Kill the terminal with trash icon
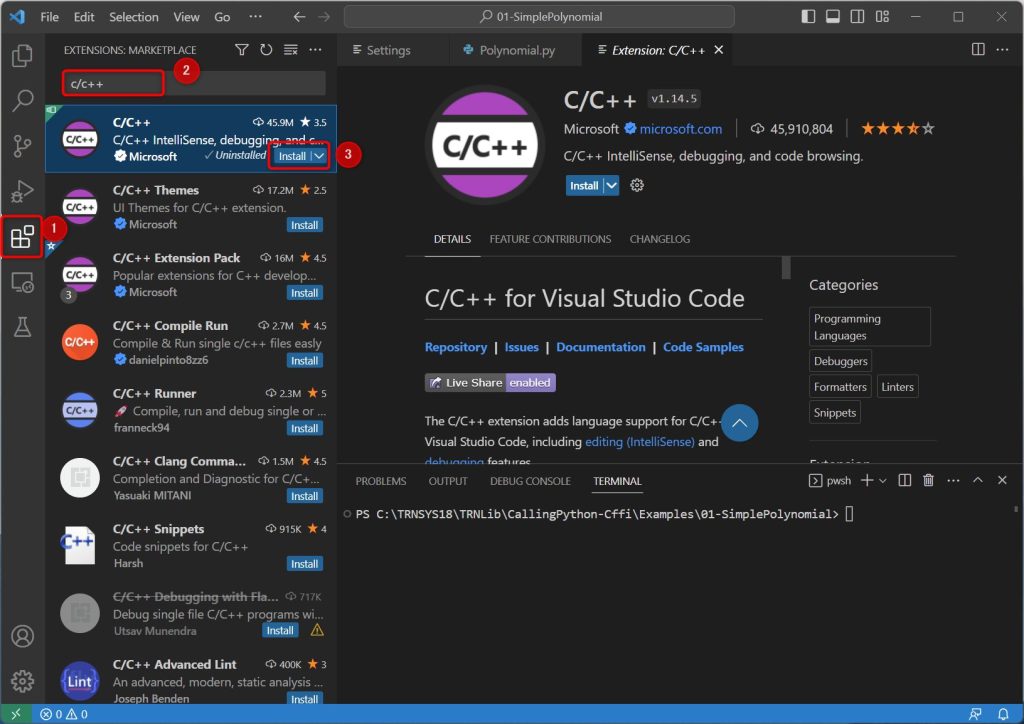 coord(928,480)
